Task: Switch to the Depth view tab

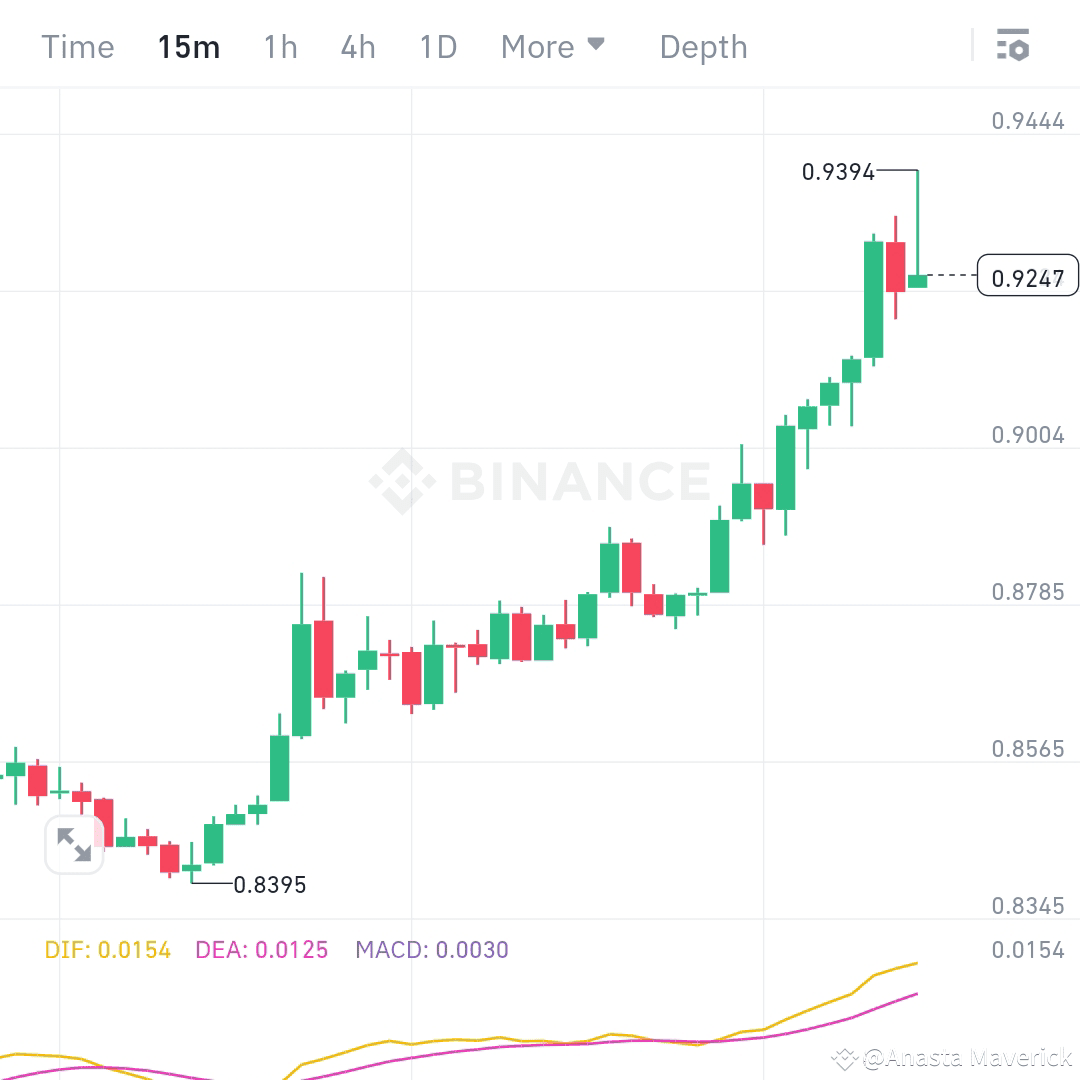Action: (703, 46)
